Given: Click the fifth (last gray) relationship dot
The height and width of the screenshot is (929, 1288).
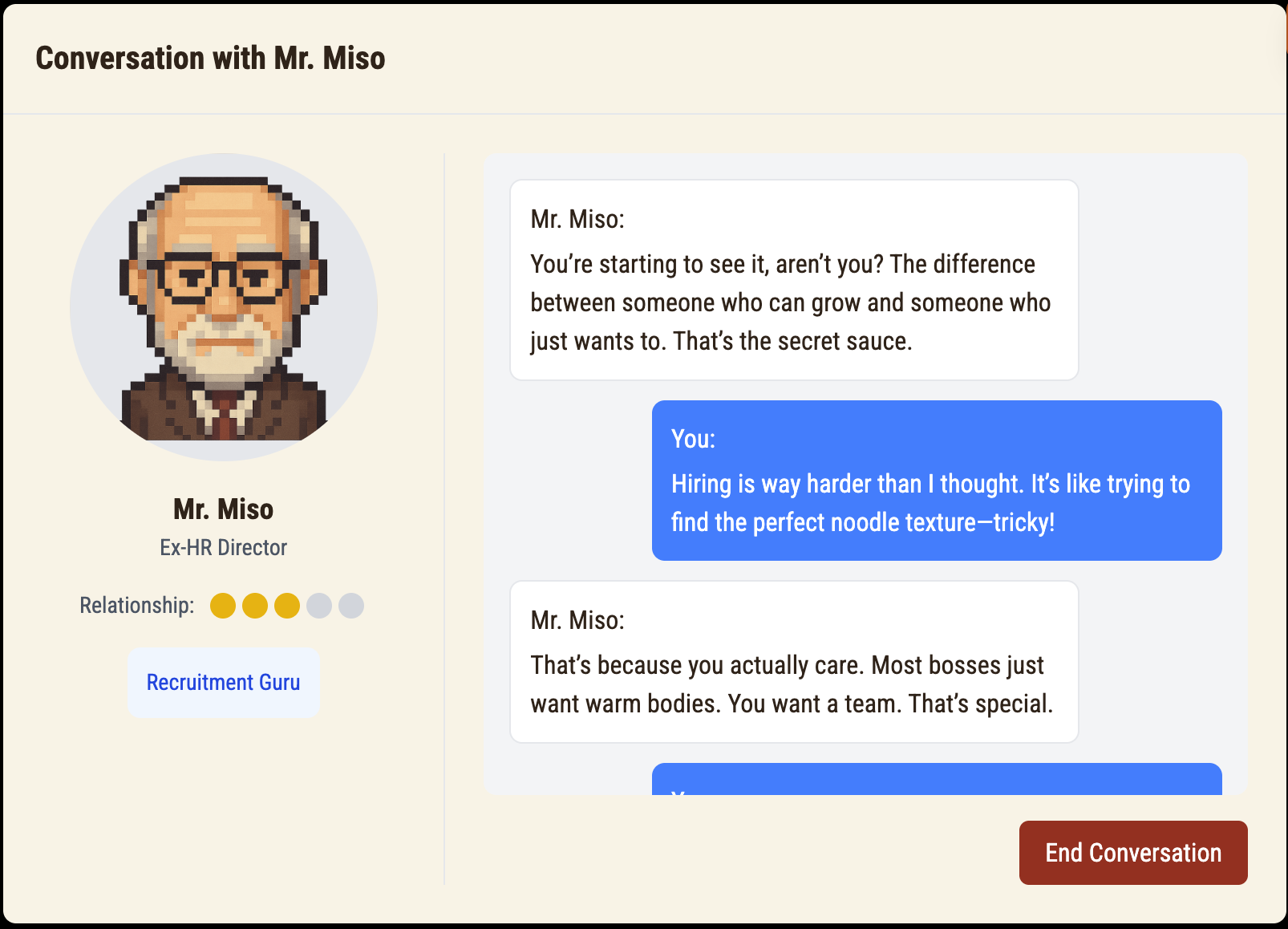Looking at the screenshot, I should coord(351,606).
